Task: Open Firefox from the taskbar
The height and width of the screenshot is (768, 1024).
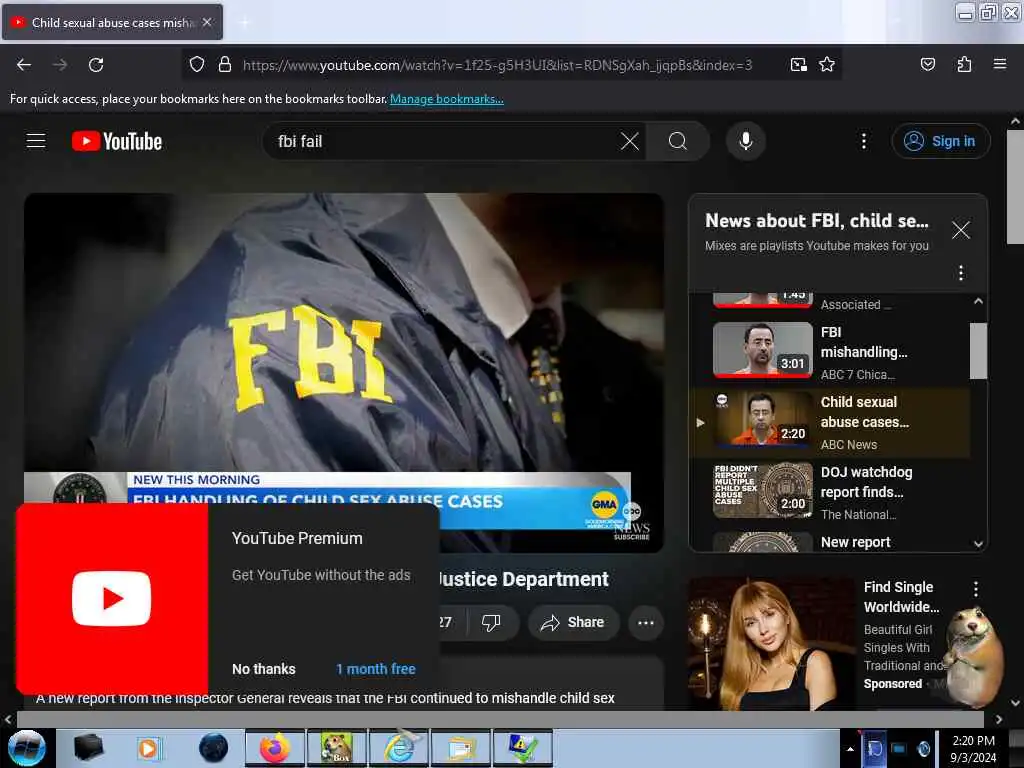Action: click(x=275, y=748)
